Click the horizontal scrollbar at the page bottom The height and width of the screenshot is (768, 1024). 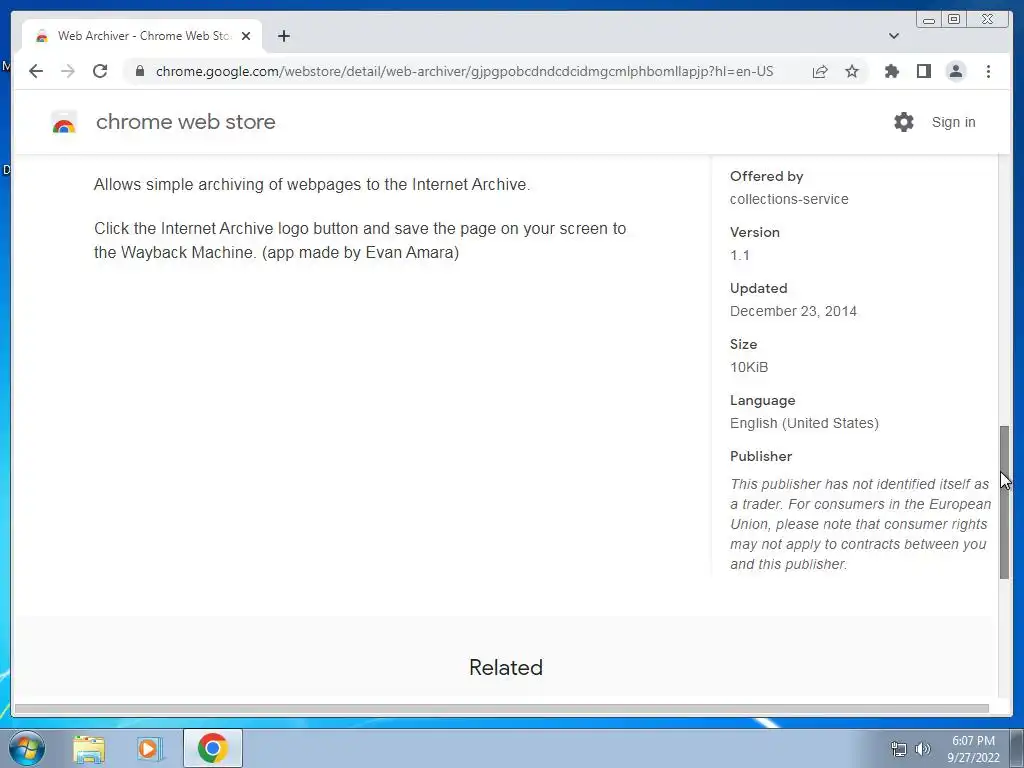(x=502, y=709)
